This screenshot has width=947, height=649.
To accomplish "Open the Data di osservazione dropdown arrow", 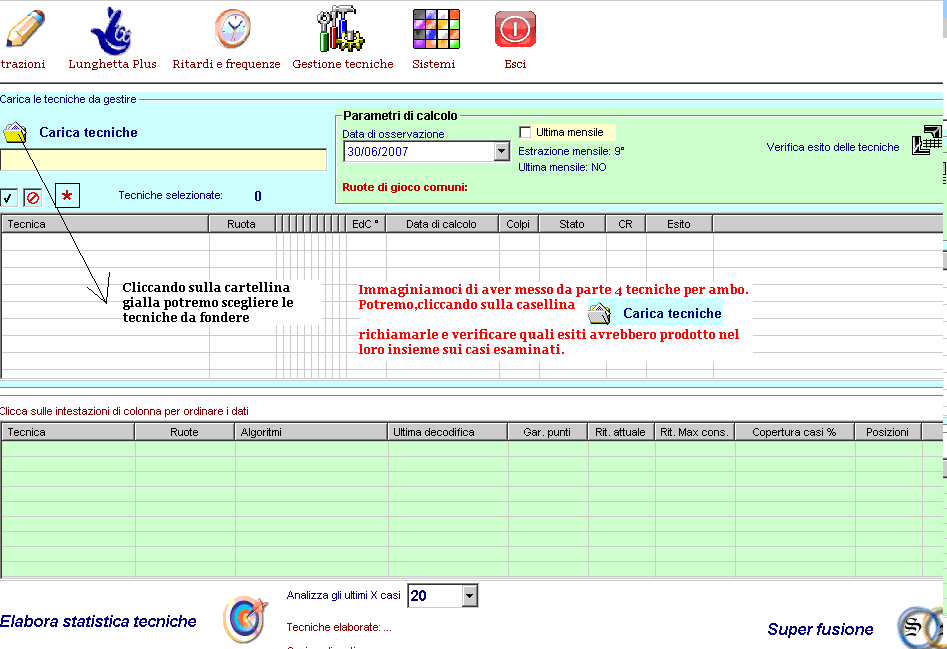I will 501,152.
